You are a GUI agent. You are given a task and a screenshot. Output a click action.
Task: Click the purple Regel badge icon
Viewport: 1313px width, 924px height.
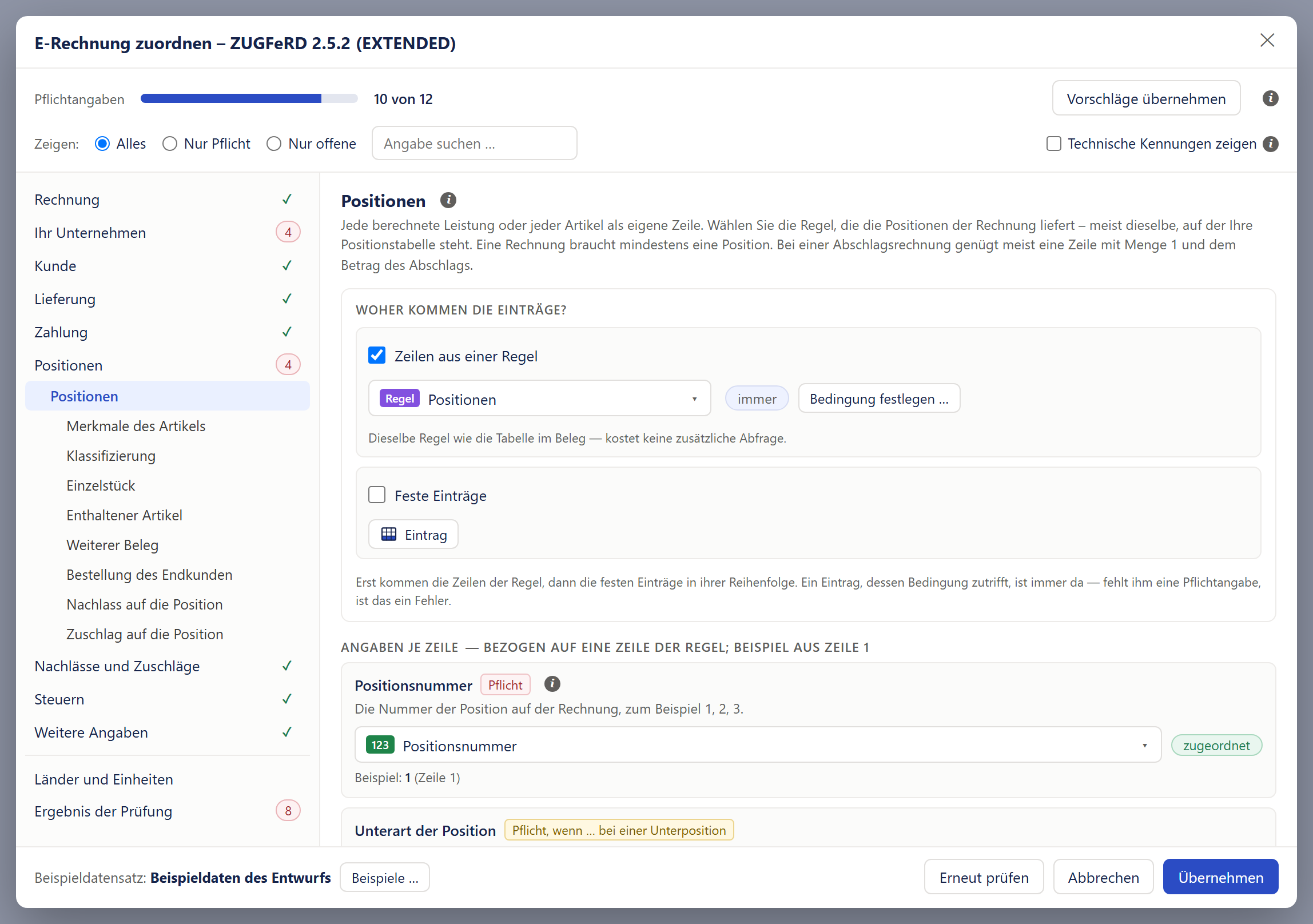(399, 399)
